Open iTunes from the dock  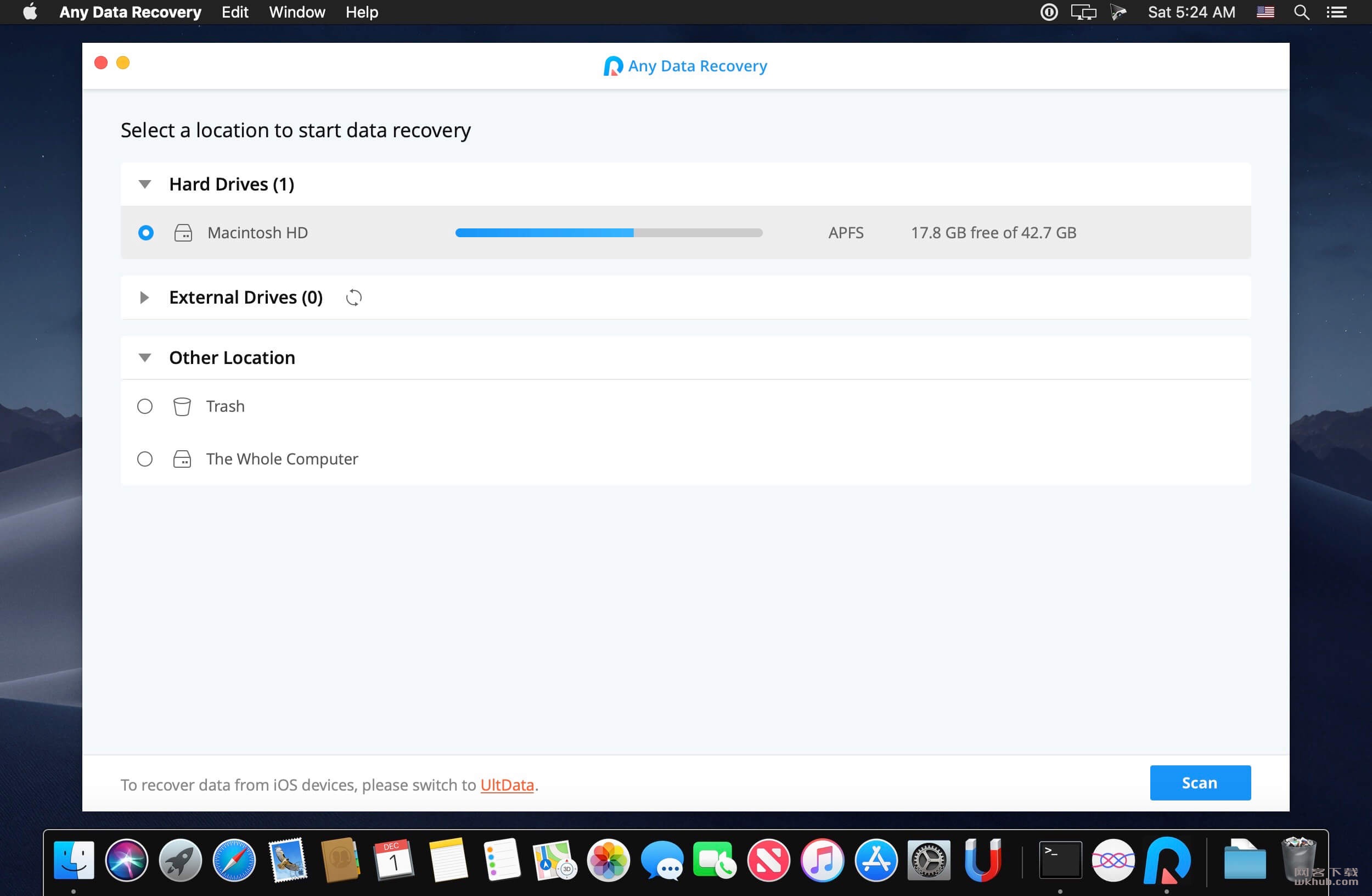pyautogui.click(x=822, y=860)
